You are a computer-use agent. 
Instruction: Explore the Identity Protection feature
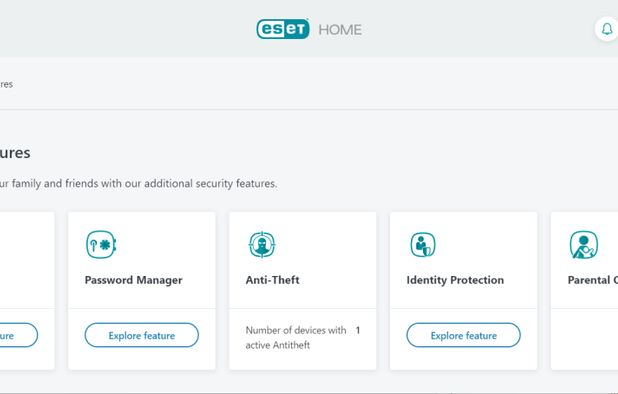[x=464, y=335]
